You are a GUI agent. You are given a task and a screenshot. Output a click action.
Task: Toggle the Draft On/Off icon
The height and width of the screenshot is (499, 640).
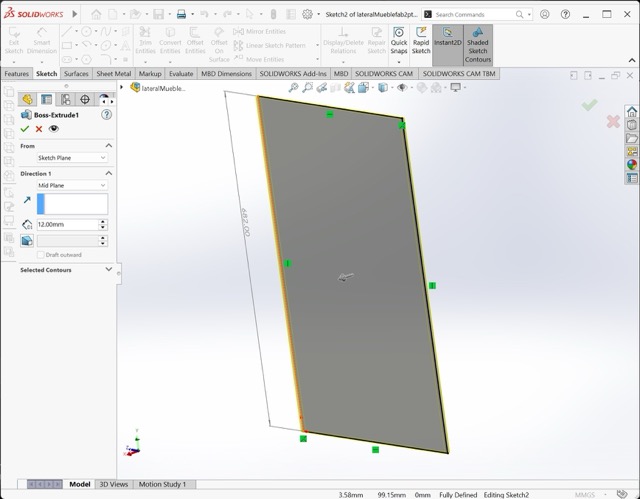tap(27, 241)
